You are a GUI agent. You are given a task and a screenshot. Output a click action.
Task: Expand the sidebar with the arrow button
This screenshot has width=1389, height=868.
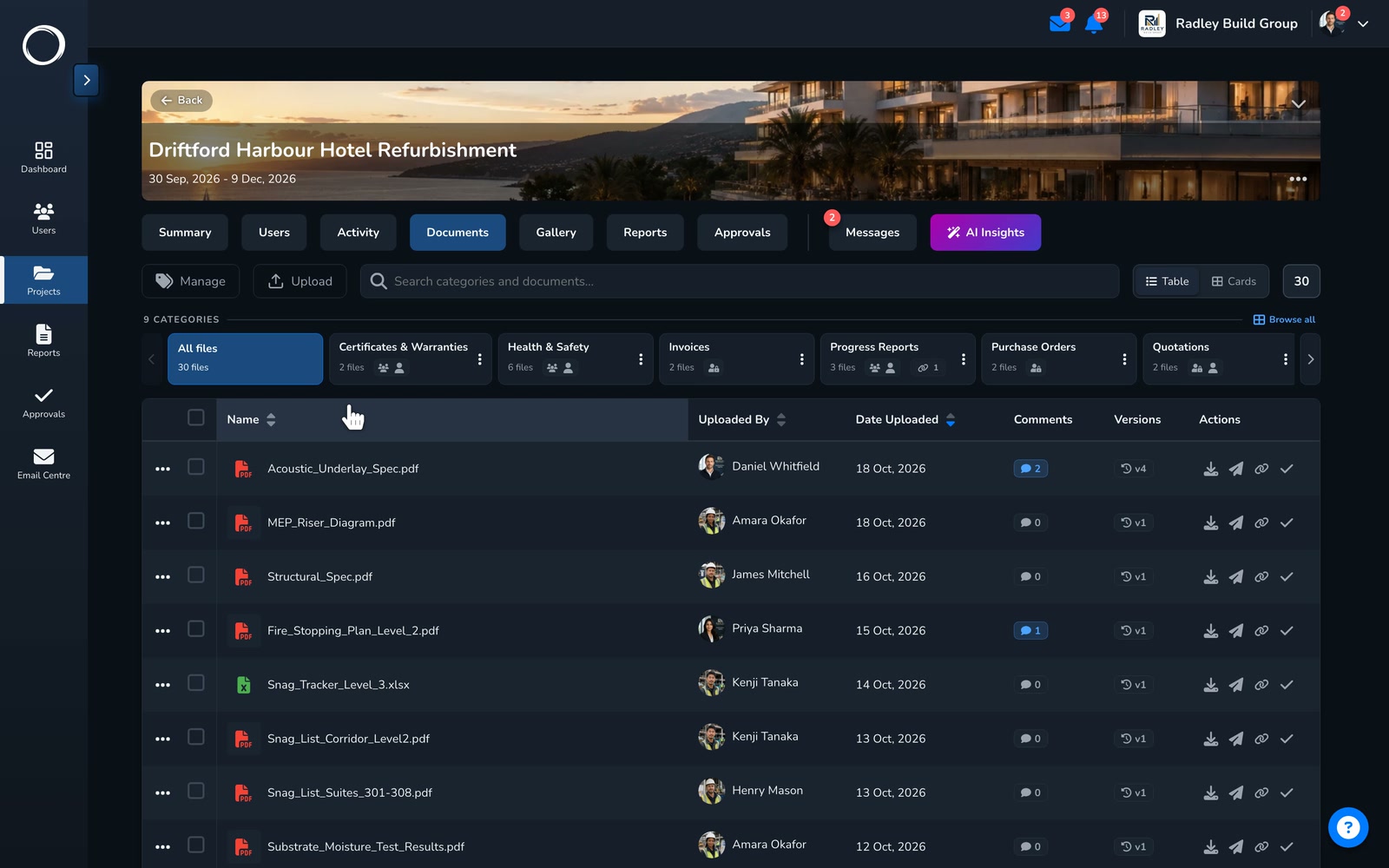86,80
